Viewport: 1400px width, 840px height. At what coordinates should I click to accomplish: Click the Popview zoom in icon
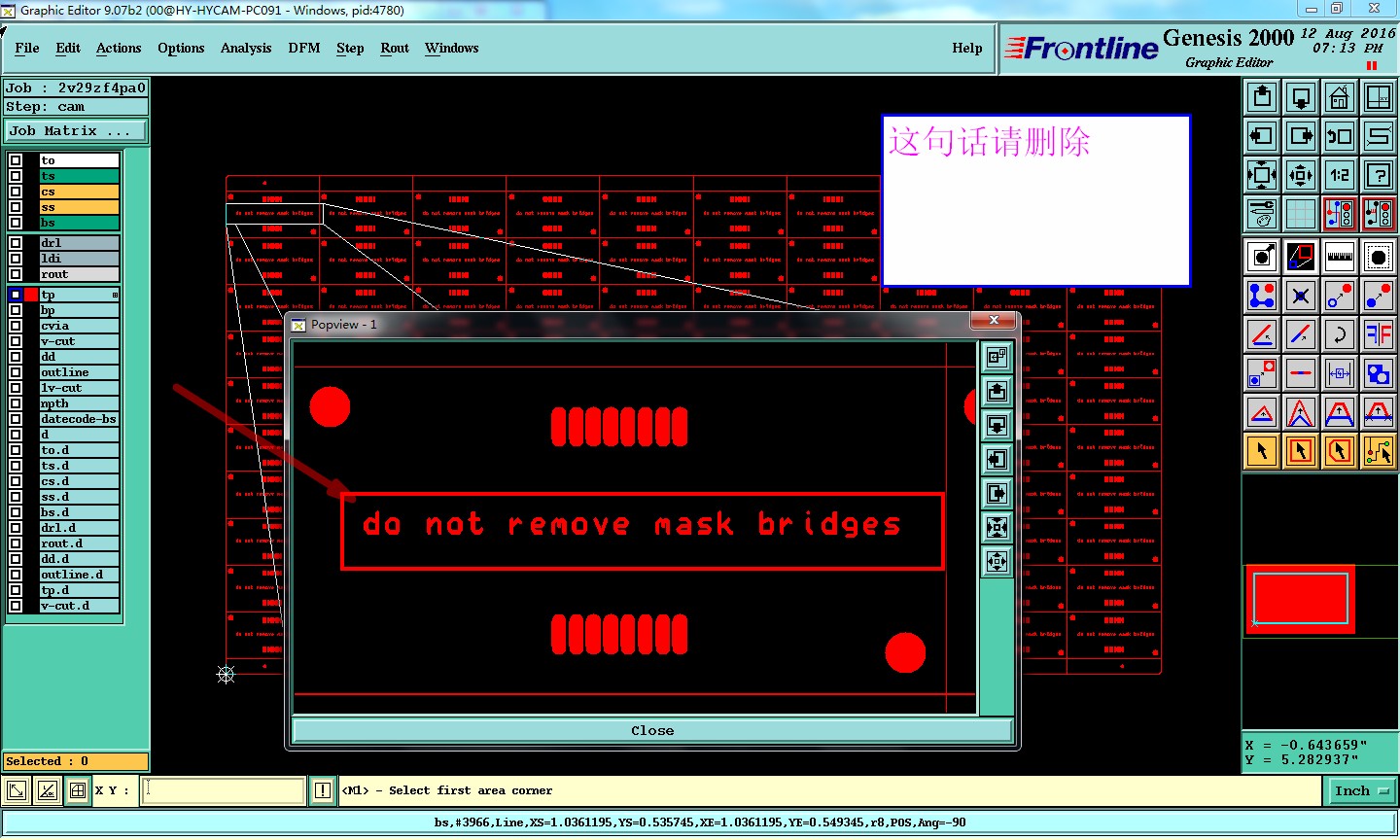997,527
